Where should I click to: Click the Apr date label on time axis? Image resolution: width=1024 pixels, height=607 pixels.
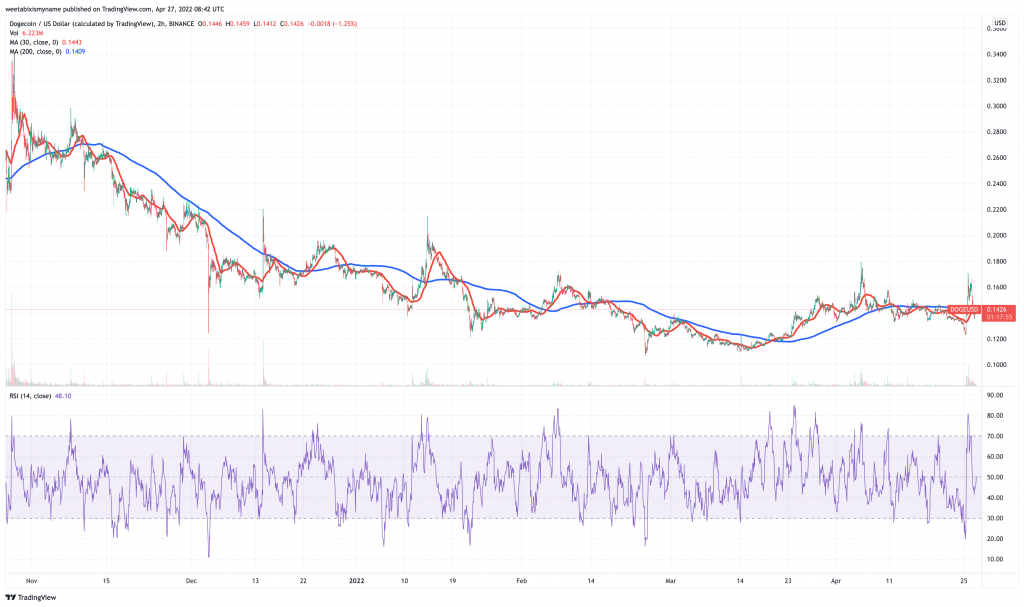(x=836, y=580)
